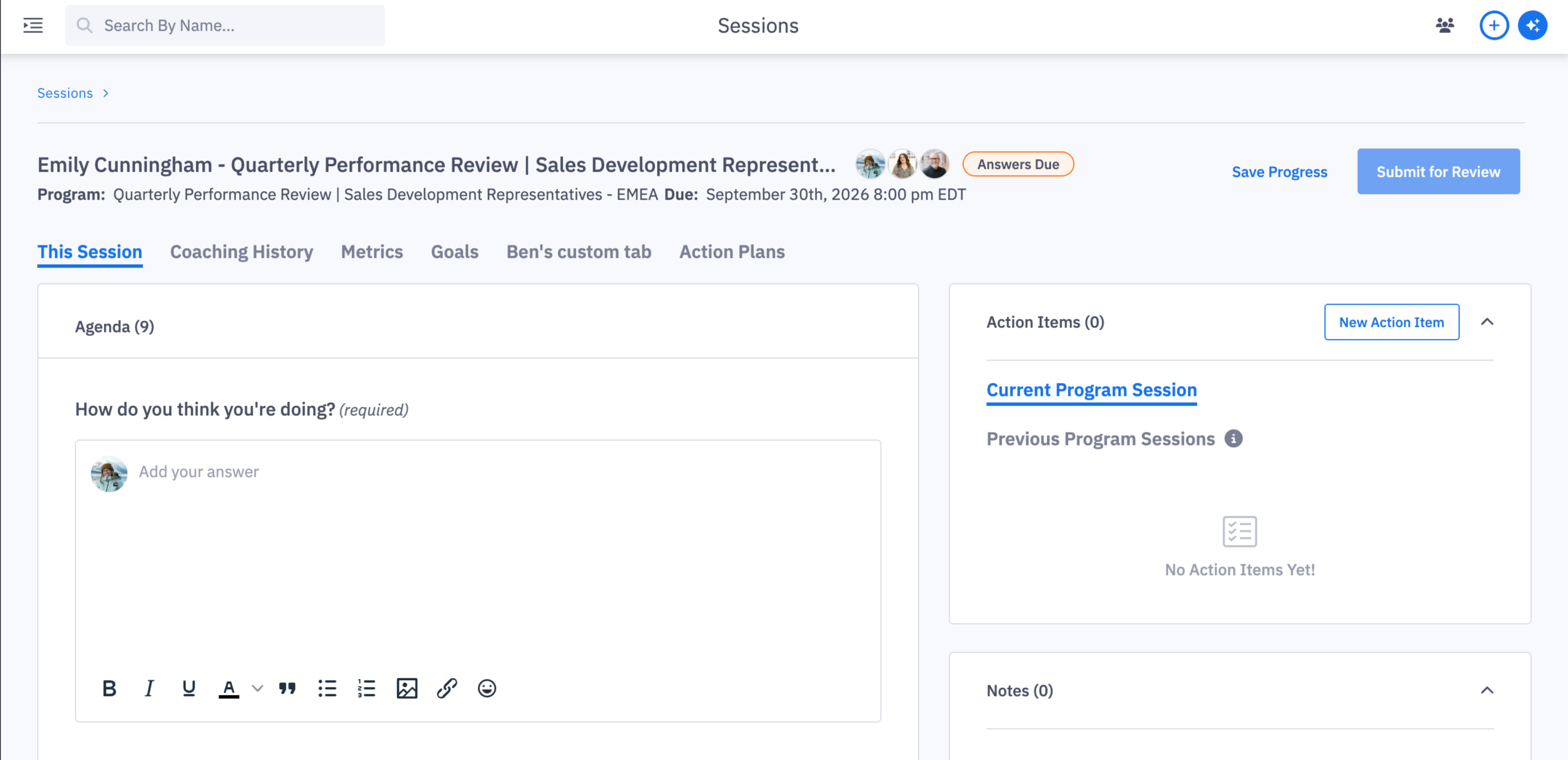Open the Action Plans tab
The image size is (1568, 760).
tap(732, 251)
